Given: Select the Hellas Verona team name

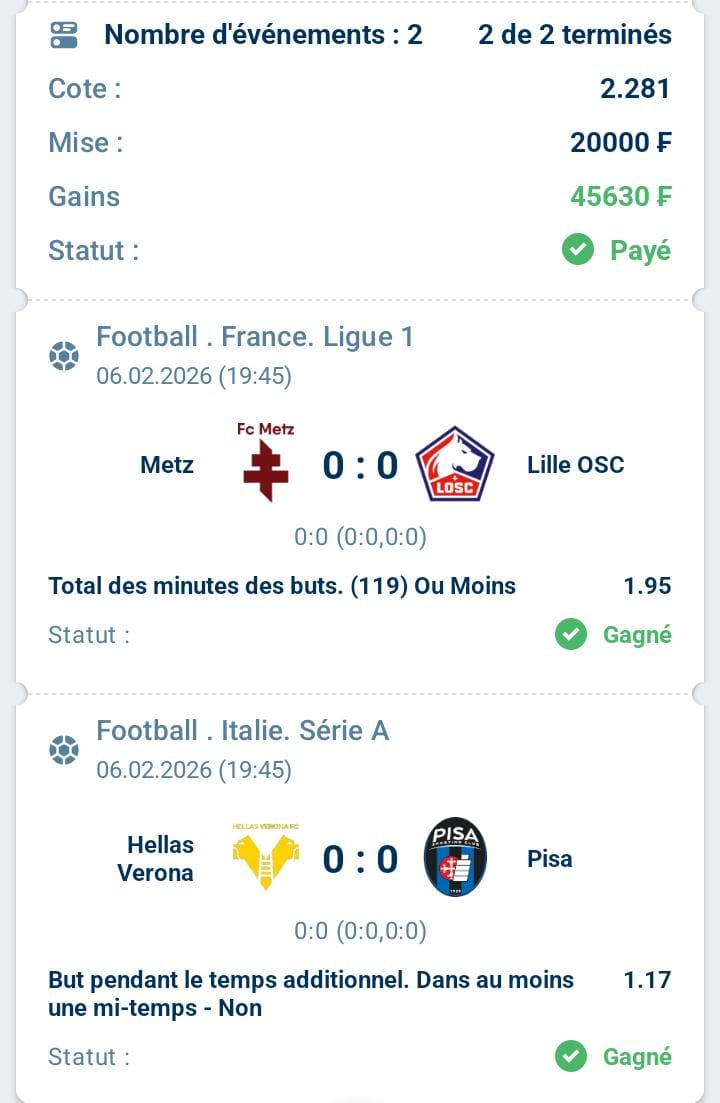Looking at the screenshot, I should [155, 859].
